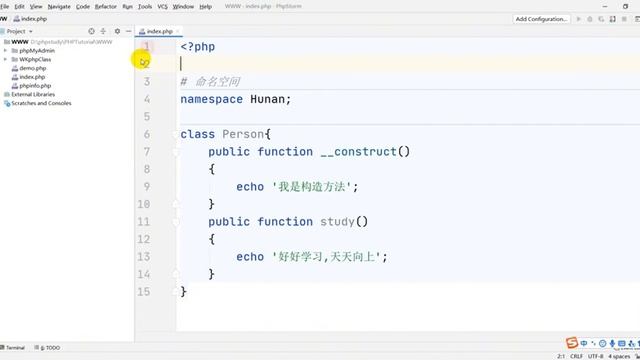Image resolution: width=640 pixels, height=360 pixels.
Task: Click the Debug bug toolbar icon
Action: click(590, 19)
